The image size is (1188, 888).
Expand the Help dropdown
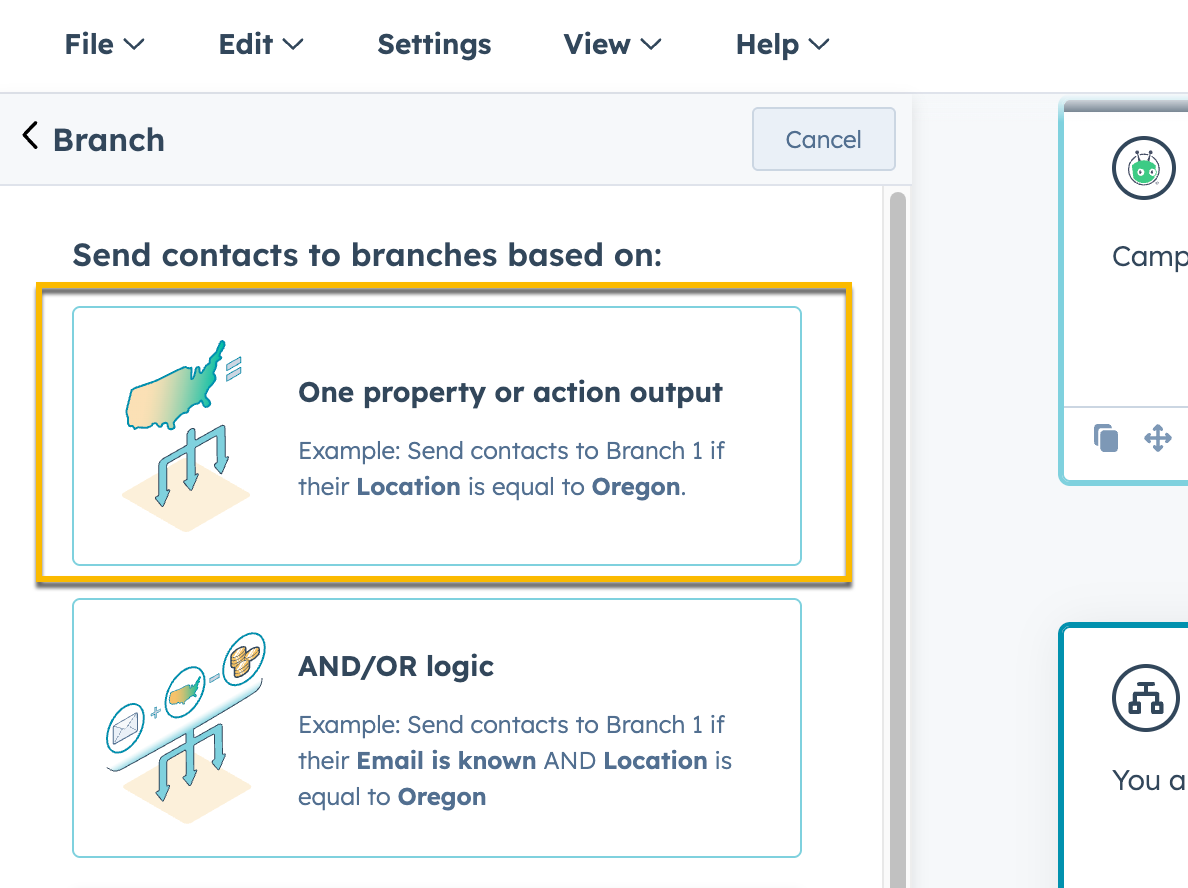782,44
